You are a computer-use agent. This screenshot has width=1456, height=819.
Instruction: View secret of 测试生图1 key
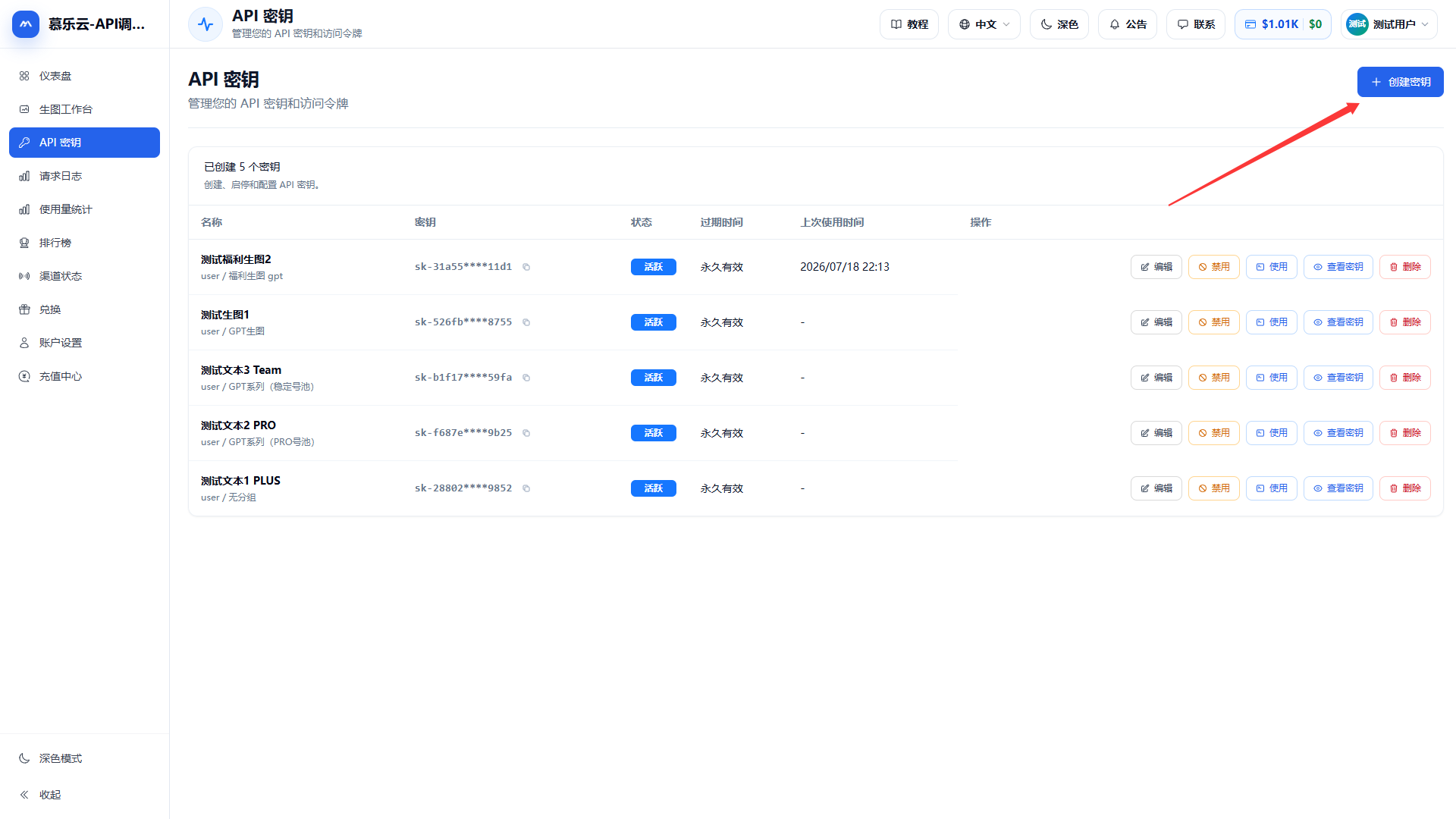coord(1338,322)
